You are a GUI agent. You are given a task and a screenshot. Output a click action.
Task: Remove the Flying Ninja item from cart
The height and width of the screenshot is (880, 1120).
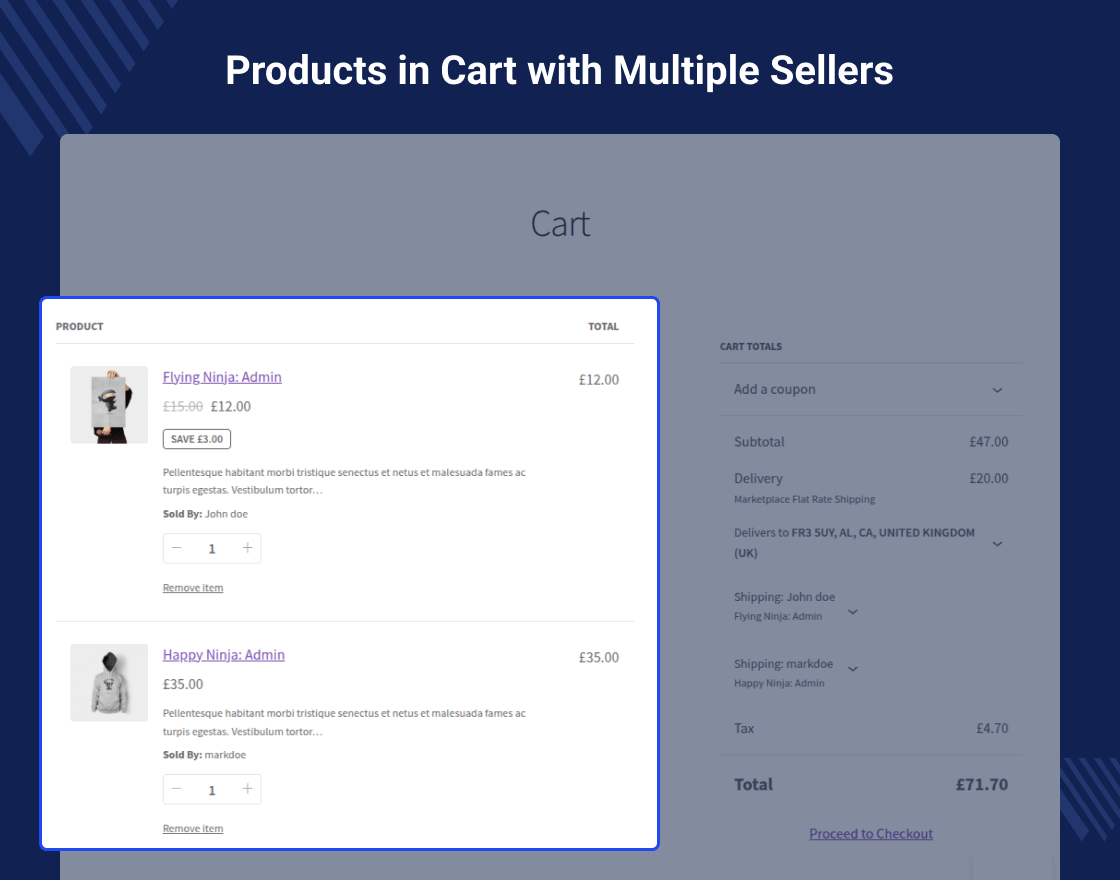click(192, 587)
